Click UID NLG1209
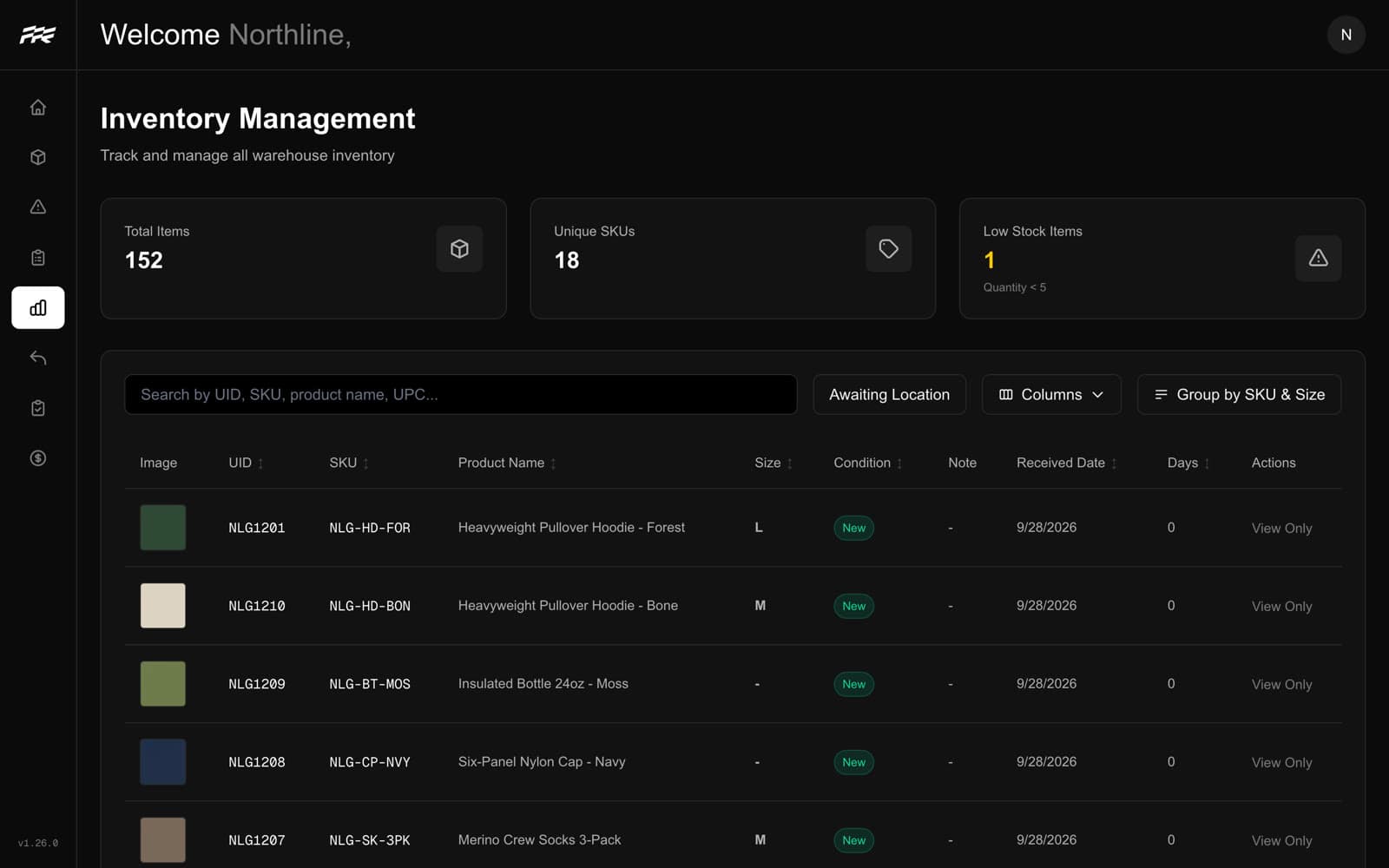The width and height of the screenshot is (1389, 868). point(256,684)
